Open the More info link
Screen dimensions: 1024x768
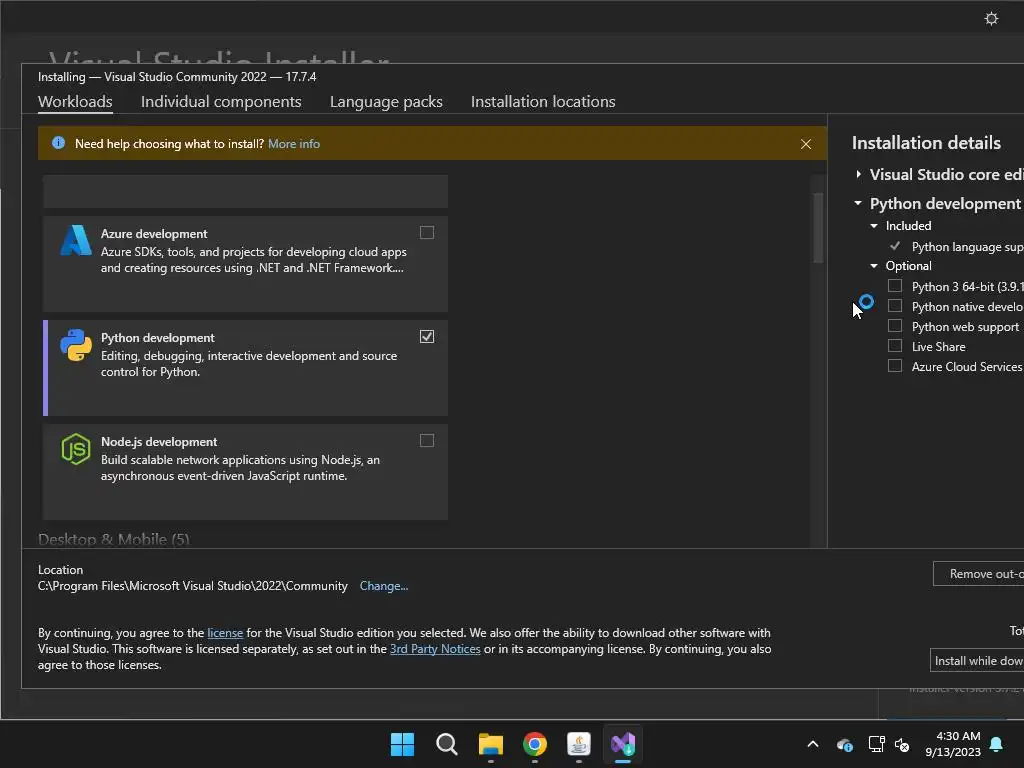click(294, 144)
